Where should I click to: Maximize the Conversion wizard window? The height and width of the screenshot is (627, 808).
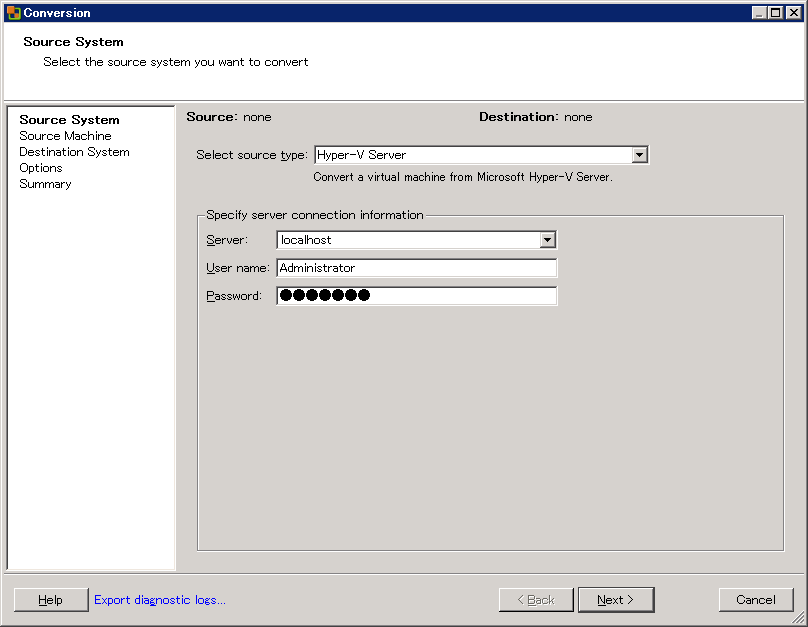coord(776,13)
